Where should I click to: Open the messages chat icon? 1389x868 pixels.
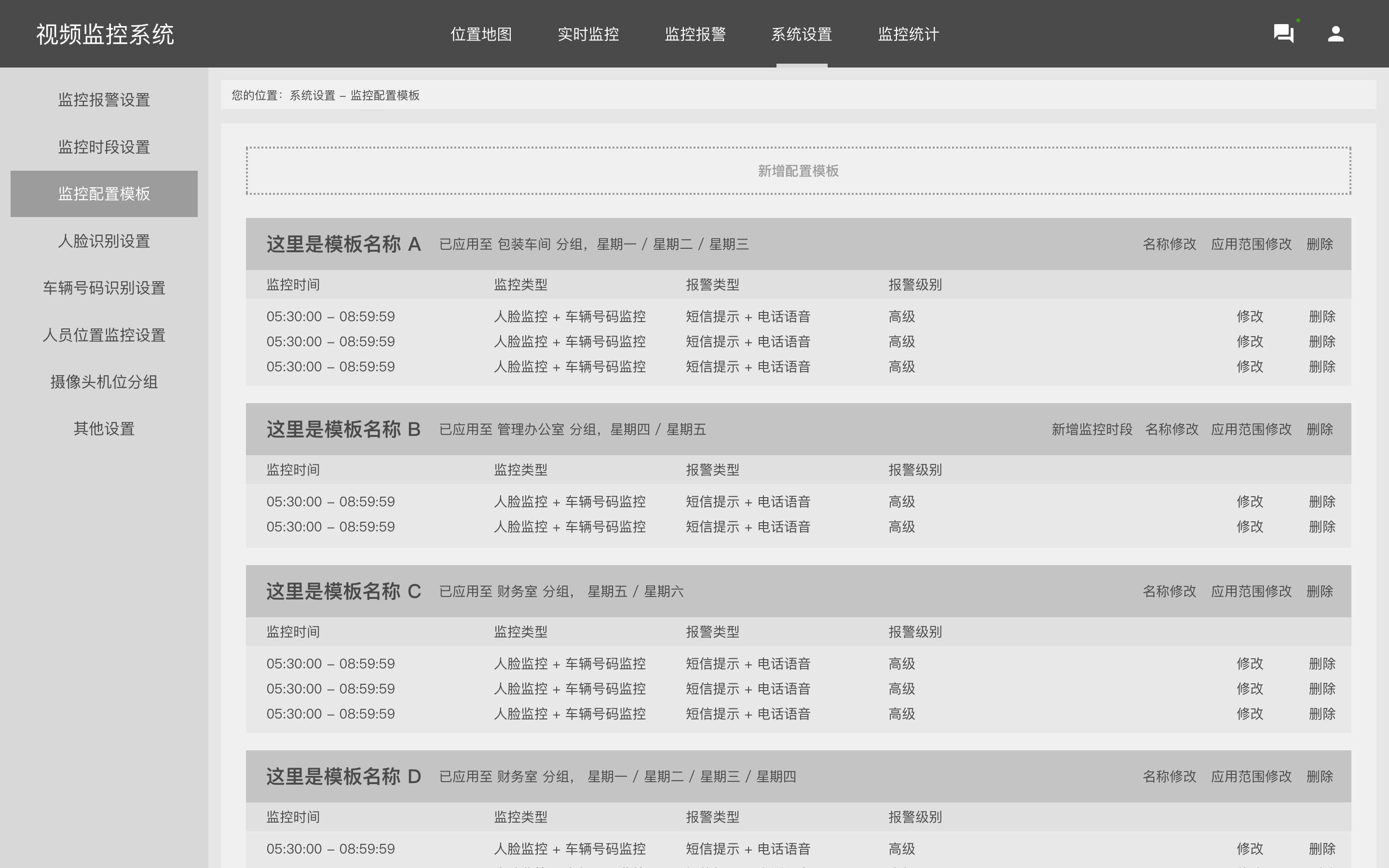point(1283,33)
